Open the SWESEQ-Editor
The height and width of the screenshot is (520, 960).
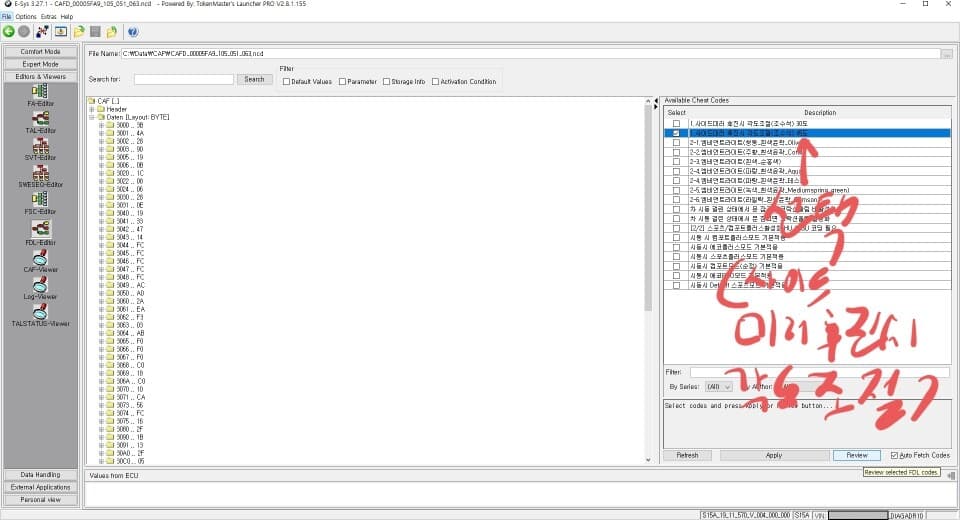(x=40, y=173)
